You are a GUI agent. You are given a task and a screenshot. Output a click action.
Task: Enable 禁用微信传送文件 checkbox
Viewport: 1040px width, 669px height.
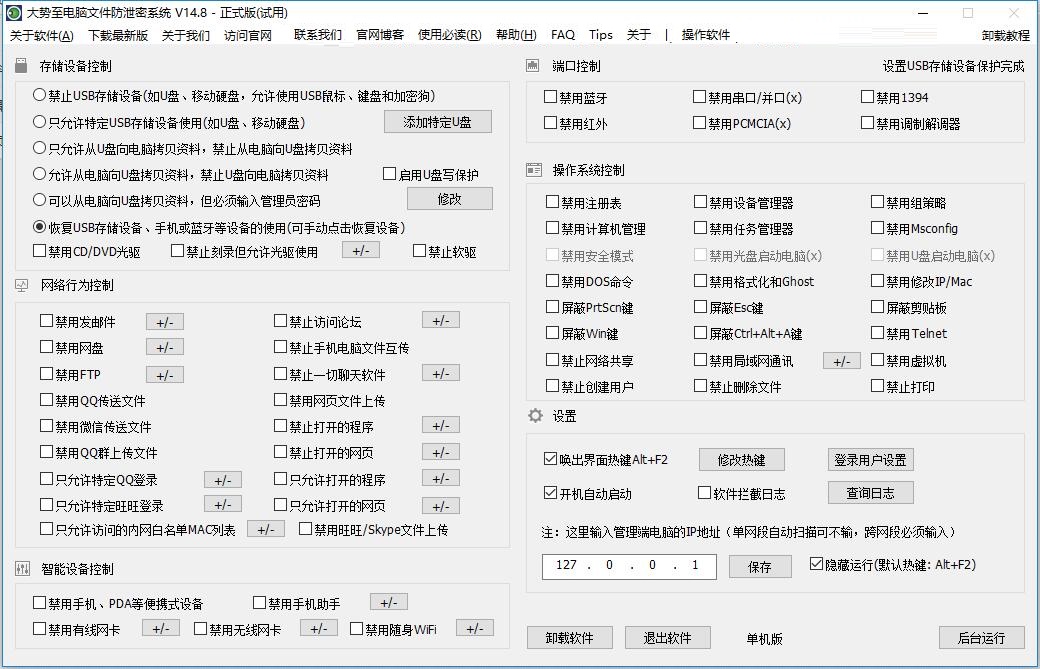(x=46, y=426)
